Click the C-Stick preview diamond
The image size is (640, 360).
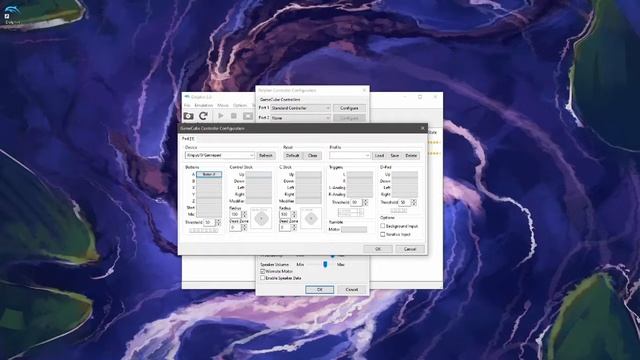(x=311, y=218)
